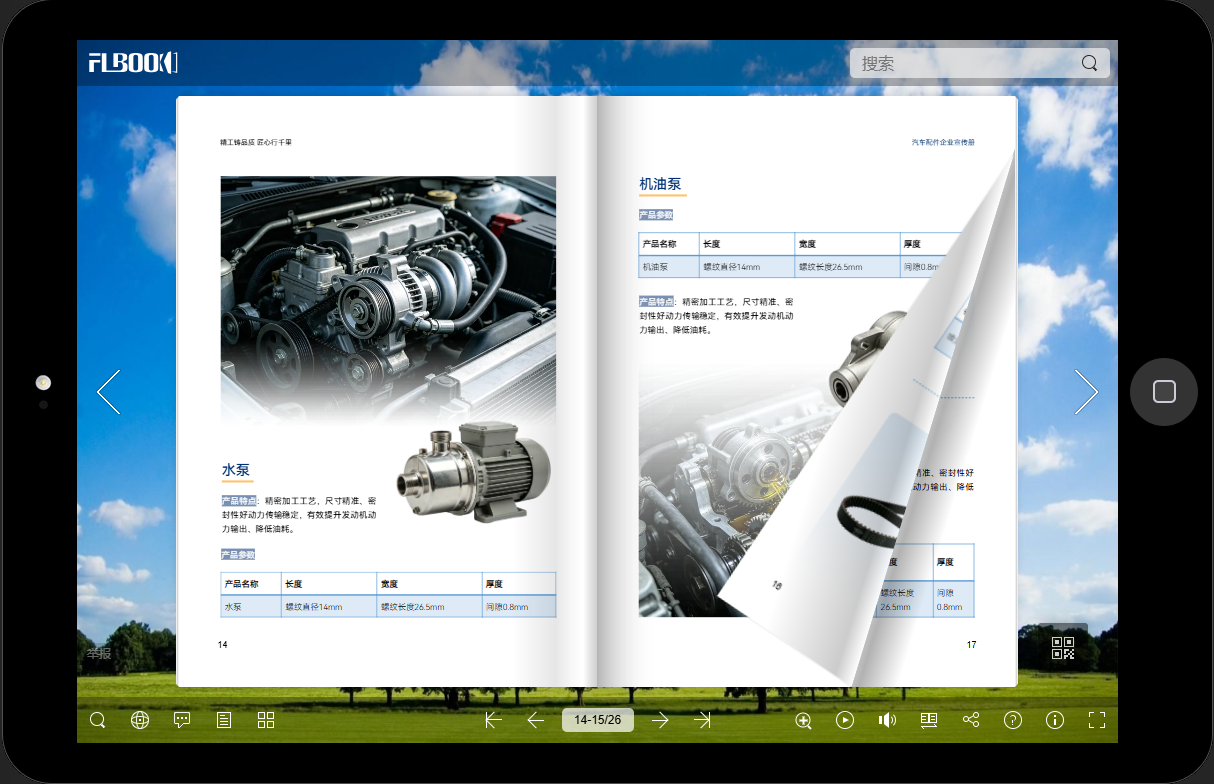The height and width of the screenshot is (784, 1214).
Task: Click 产品参数 label under 机油泵 heading
Action: tap(656, 215)
